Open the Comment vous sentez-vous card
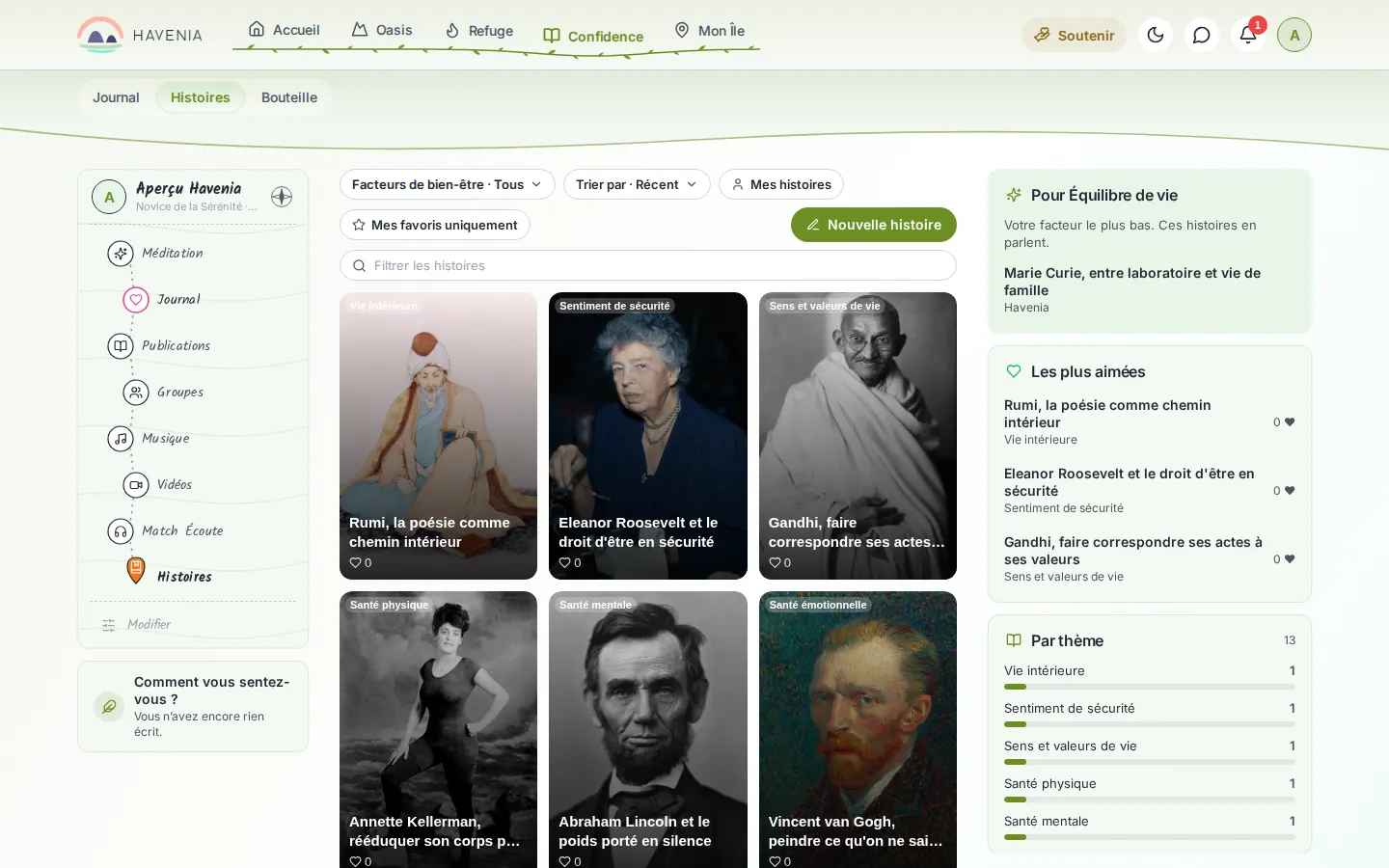 193,706
